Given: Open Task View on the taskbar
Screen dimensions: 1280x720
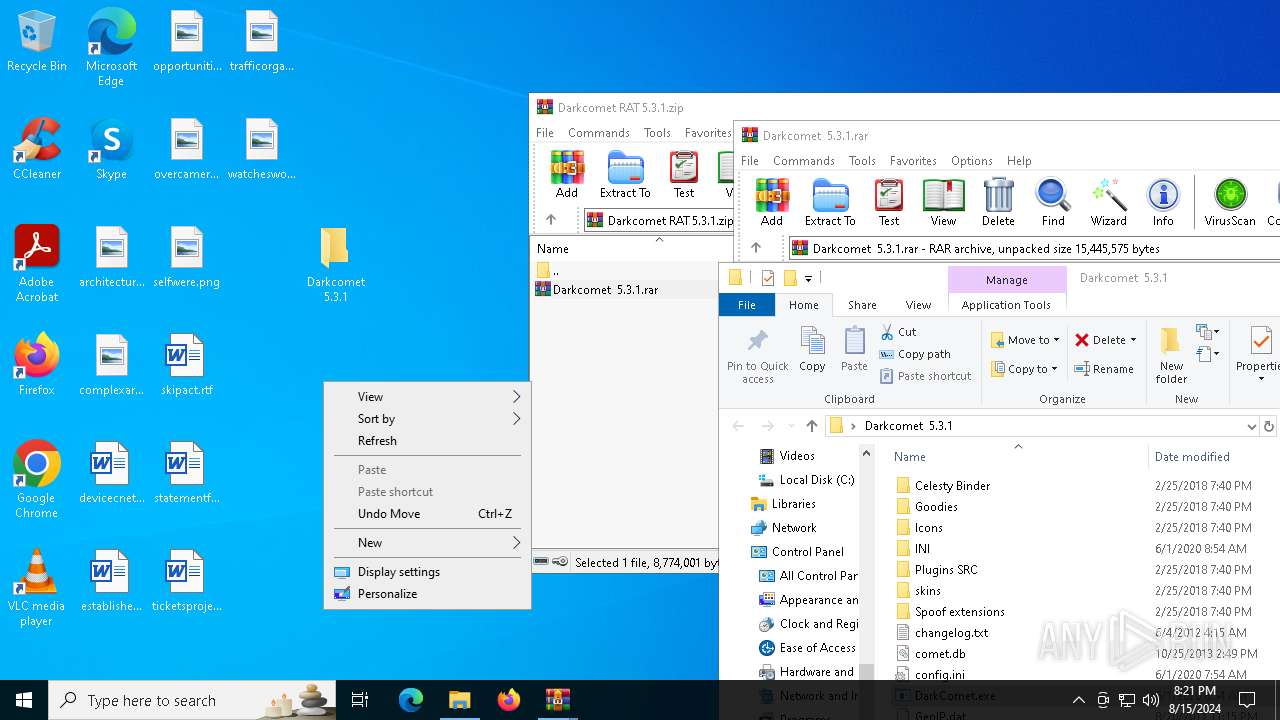Looking at the screenshot, I should (360, 700).
